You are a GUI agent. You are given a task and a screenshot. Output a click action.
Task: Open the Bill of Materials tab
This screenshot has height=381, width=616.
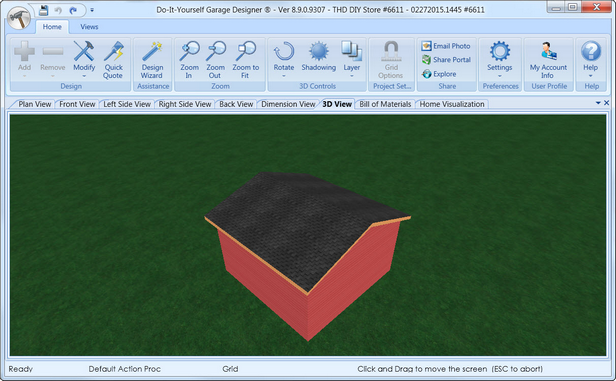385,104
